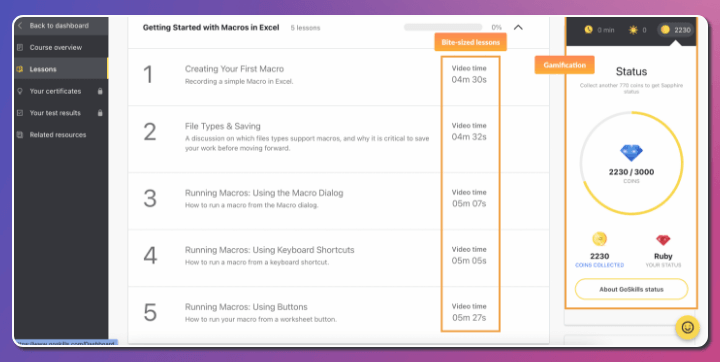Viewport: 720px width, 362px height.
Task: Click the lesson number 3
Action: (150, 198)
